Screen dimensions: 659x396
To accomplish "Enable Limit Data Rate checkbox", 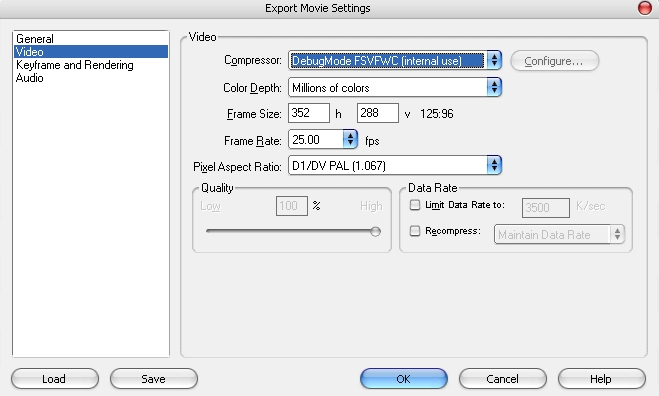I will pos(415,205).
